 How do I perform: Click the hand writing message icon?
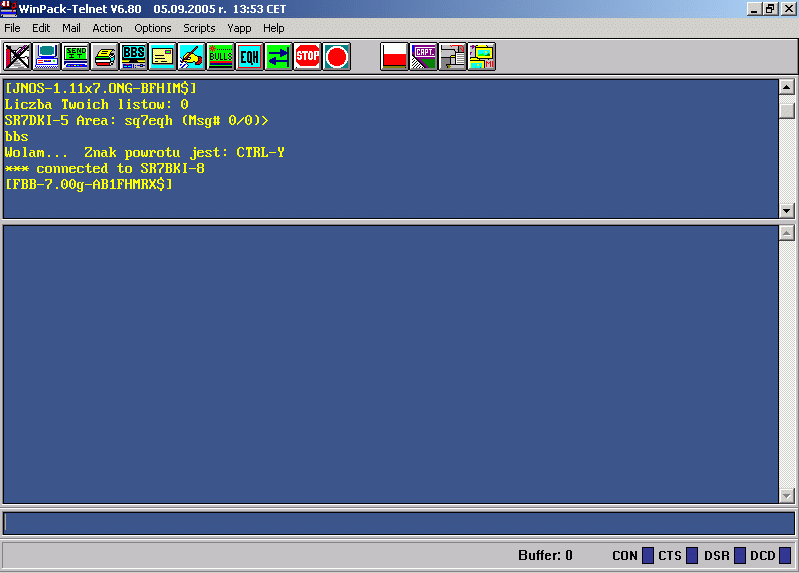click(192, 56)
